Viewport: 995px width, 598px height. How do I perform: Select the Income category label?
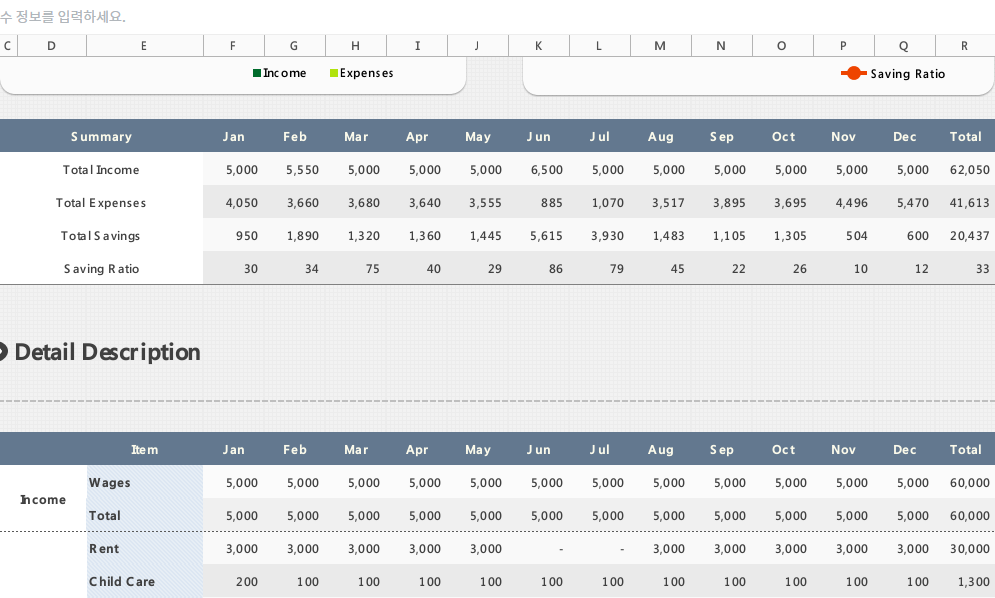43,499
